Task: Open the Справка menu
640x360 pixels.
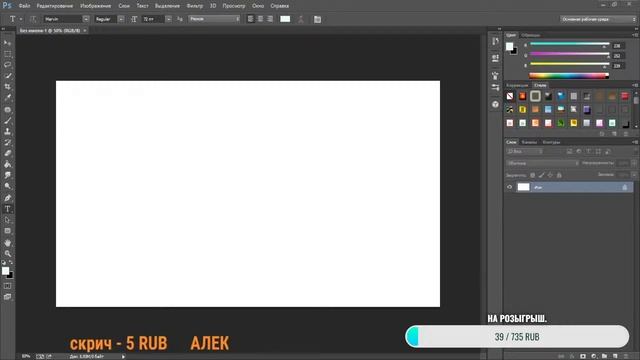Action: [280, 6]
